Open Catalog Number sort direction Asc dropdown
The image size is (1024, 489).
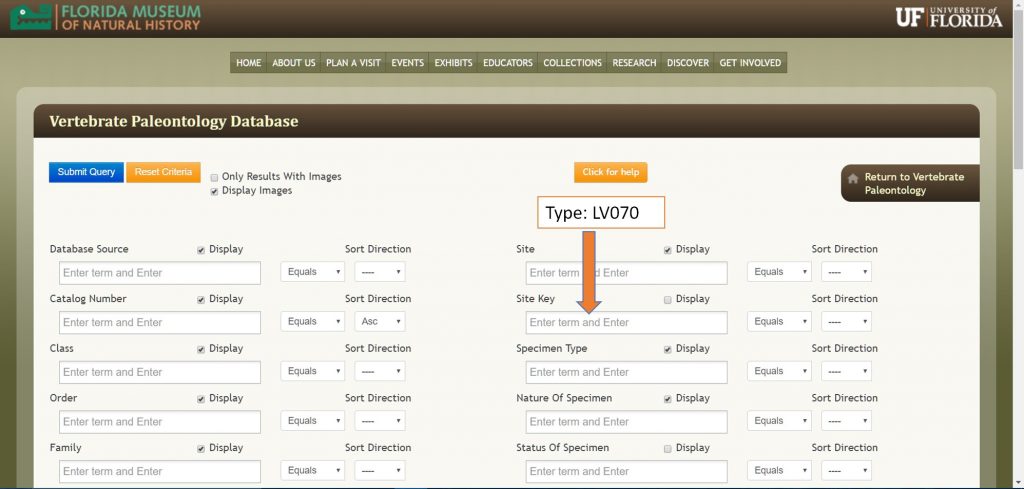(x=380, y=322)
